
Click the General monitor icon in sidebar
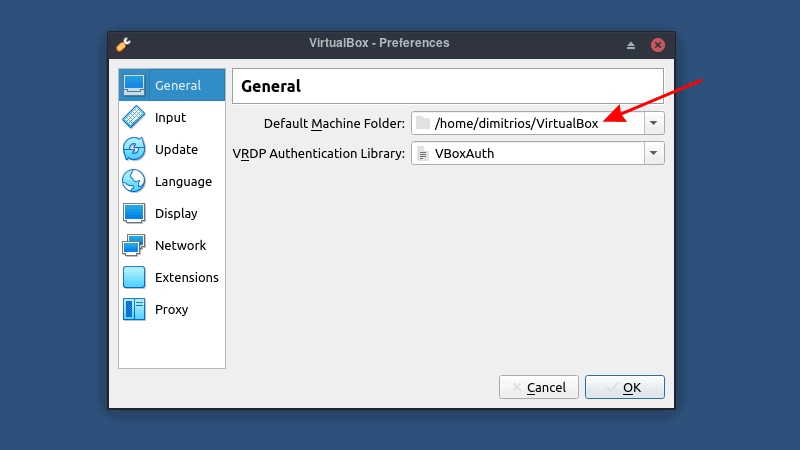(134, 85)
